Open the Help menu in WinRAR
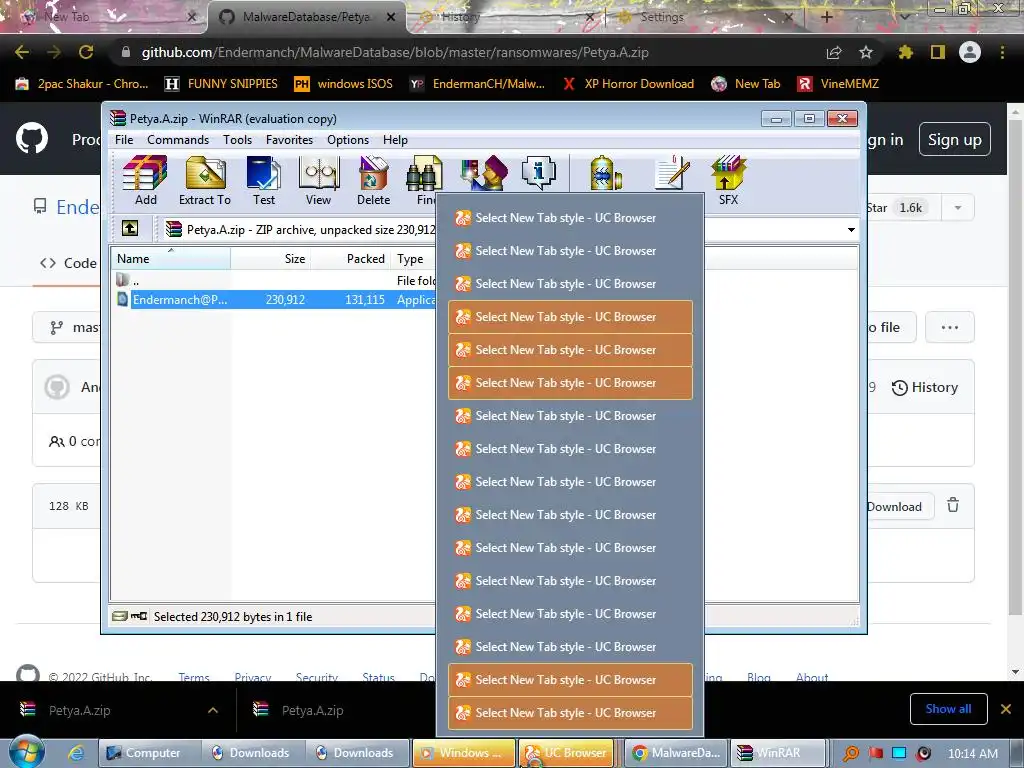 point(395,140)
